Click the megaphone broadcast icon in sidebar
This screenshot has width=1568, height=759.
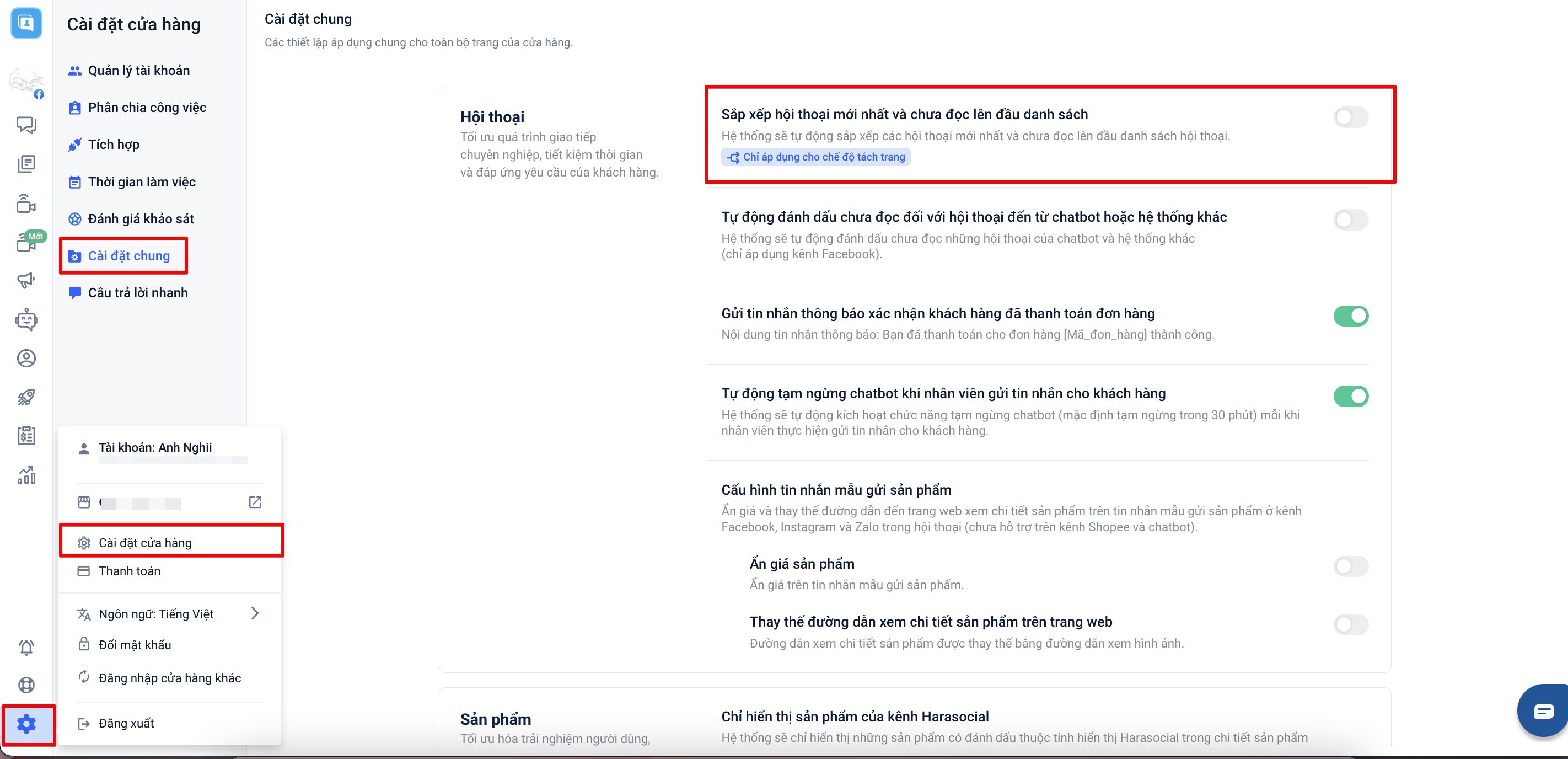(x=26, y=280)
